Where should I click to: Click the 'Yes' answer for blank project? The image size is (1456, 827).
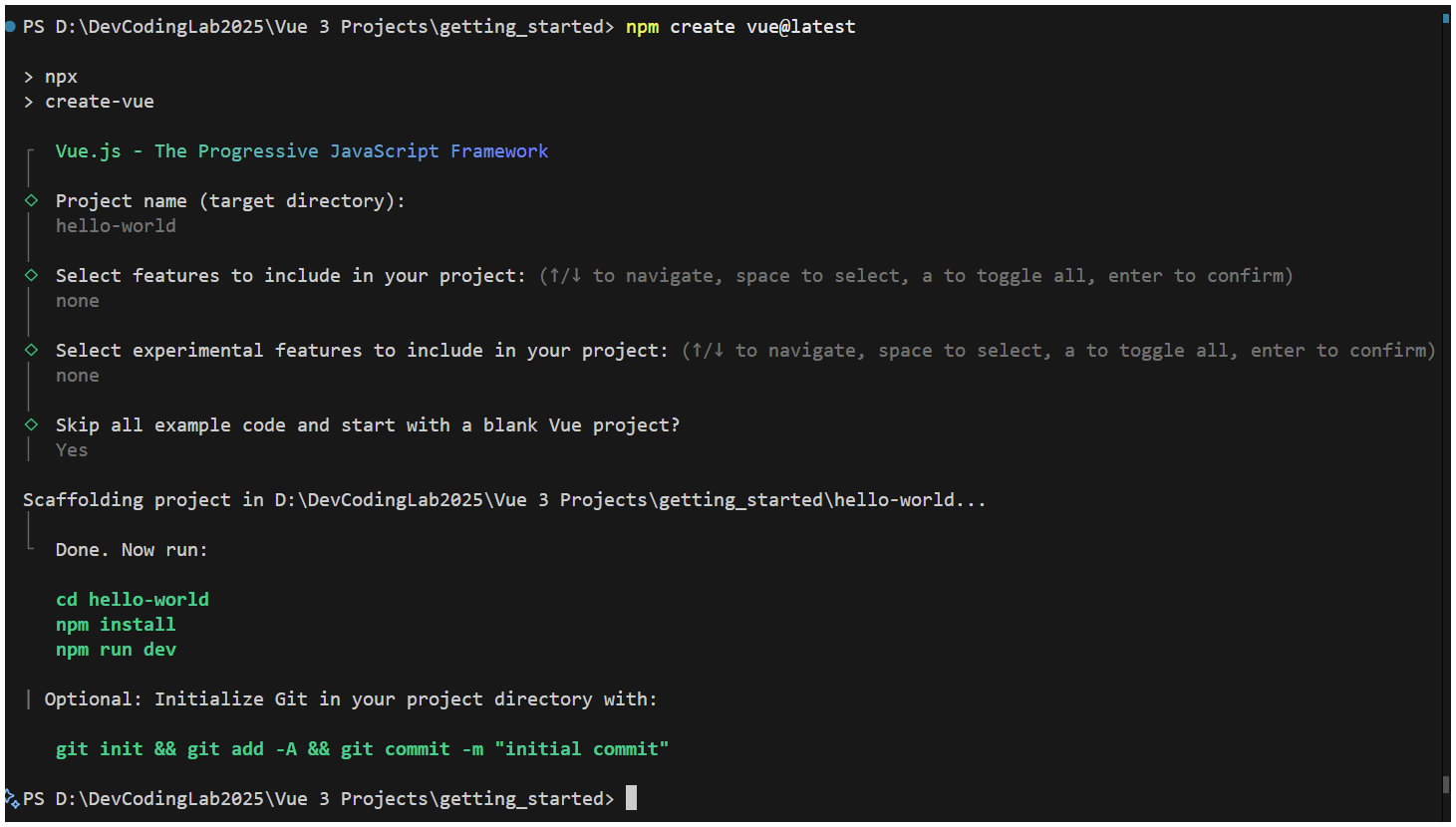[x=72, y=449]
